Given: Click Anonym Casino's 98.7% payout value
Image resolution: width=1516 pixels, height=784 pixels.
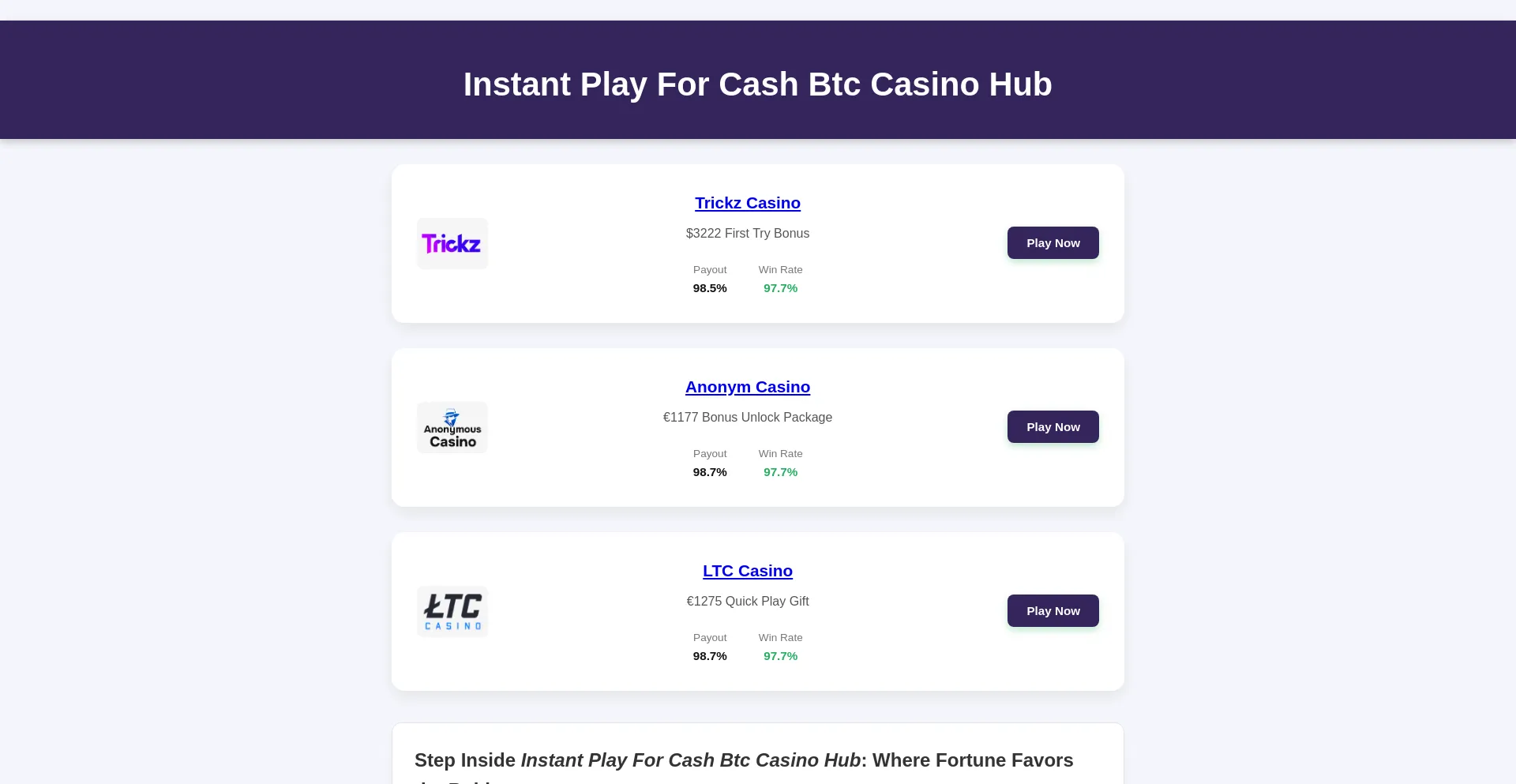Looking at the screenshot, I should (x=710, y=472).
